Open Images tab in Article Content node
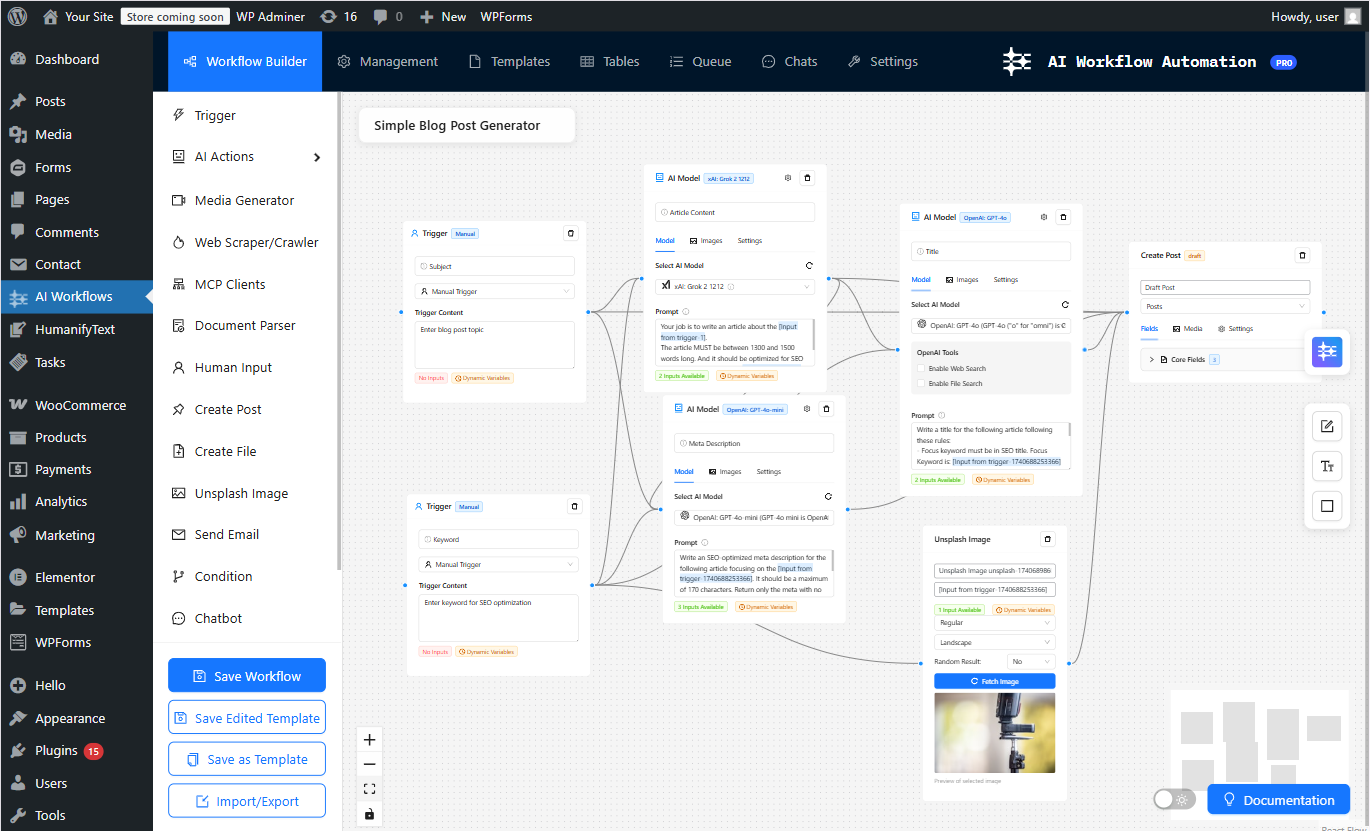Viewport: 1370px width, 831px height. pos(706,241)
